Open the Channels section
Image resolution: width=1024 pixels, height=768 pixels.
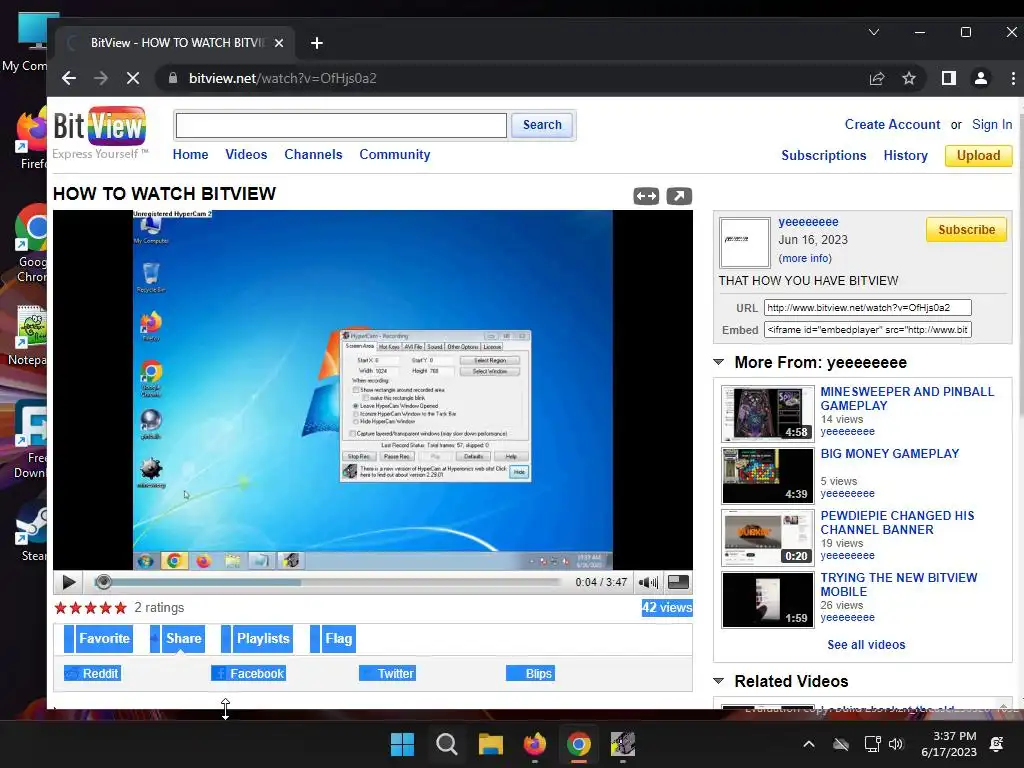pyautogui.click(x=313, y=155)
